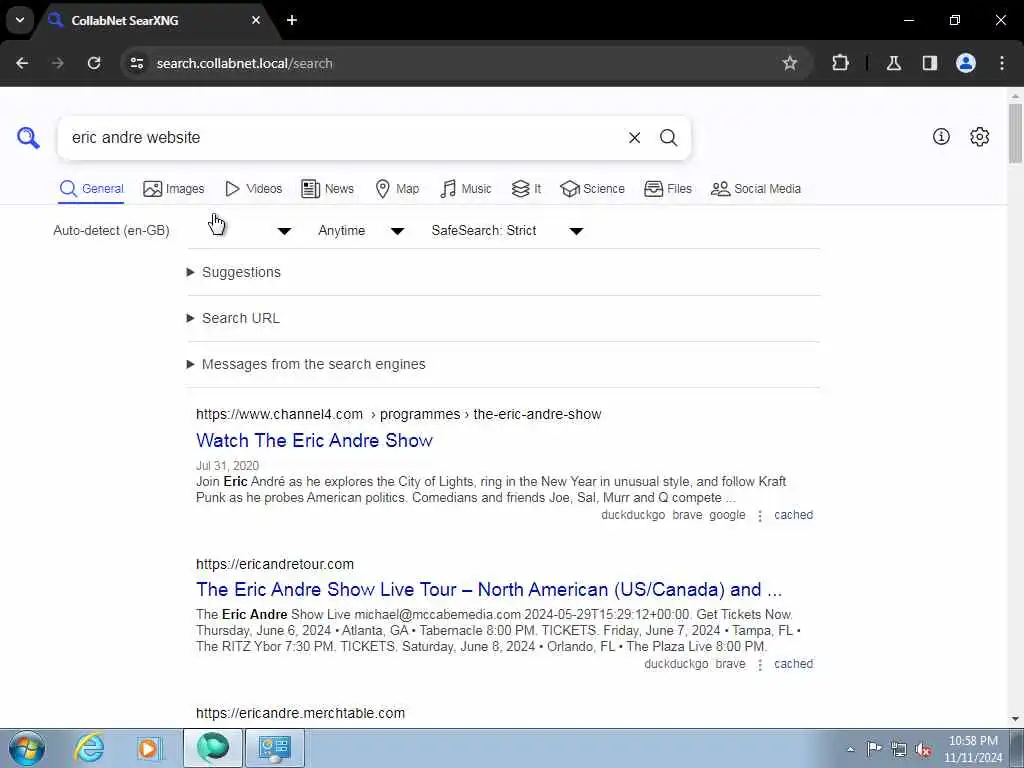This screenshot has width=1024, height=768.
Task: Toggle Chrome side panel icon
Action: pyautogui.click(x=930, y=63)
